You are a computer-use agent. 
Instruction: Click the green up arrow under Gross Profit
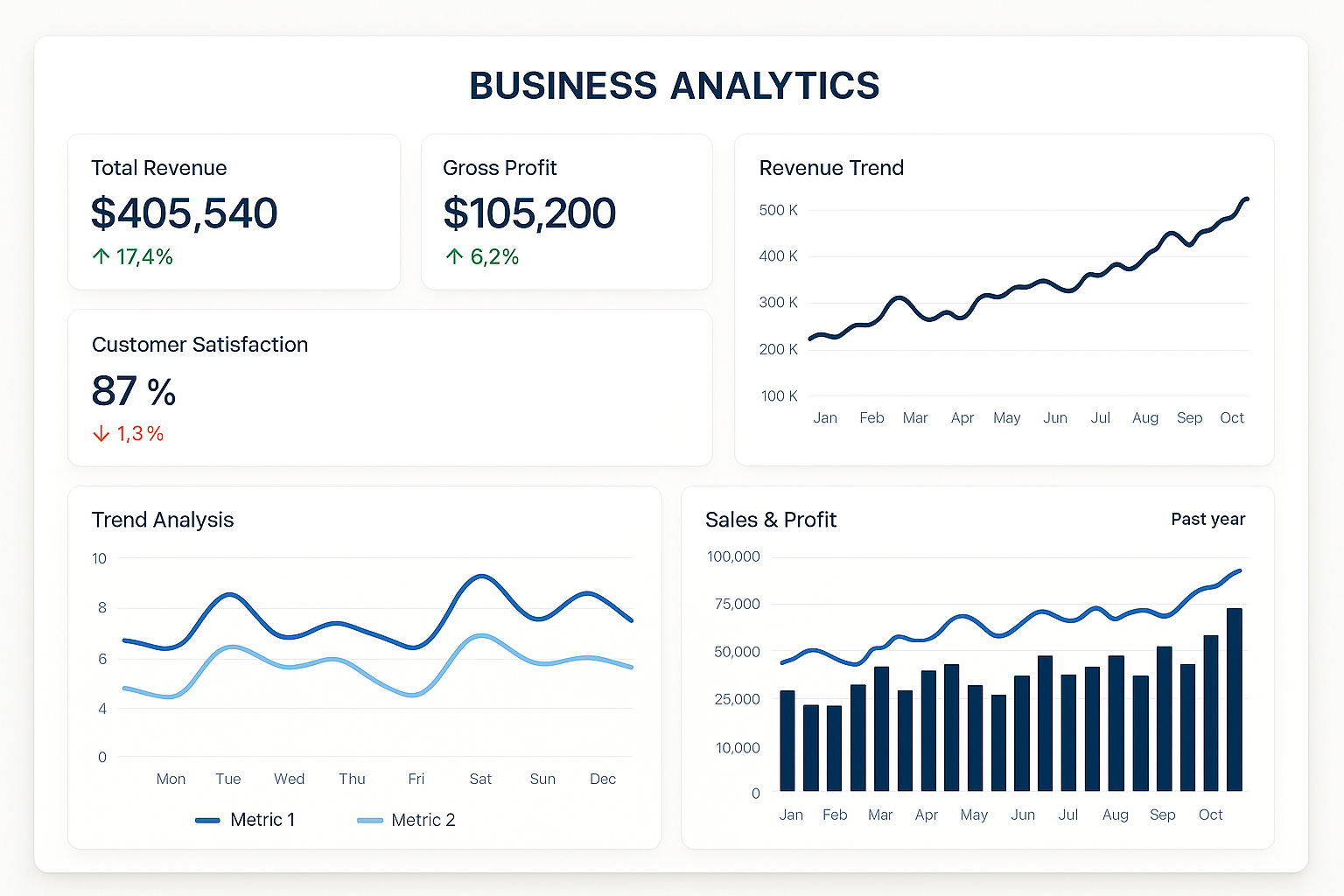(454, 256)
